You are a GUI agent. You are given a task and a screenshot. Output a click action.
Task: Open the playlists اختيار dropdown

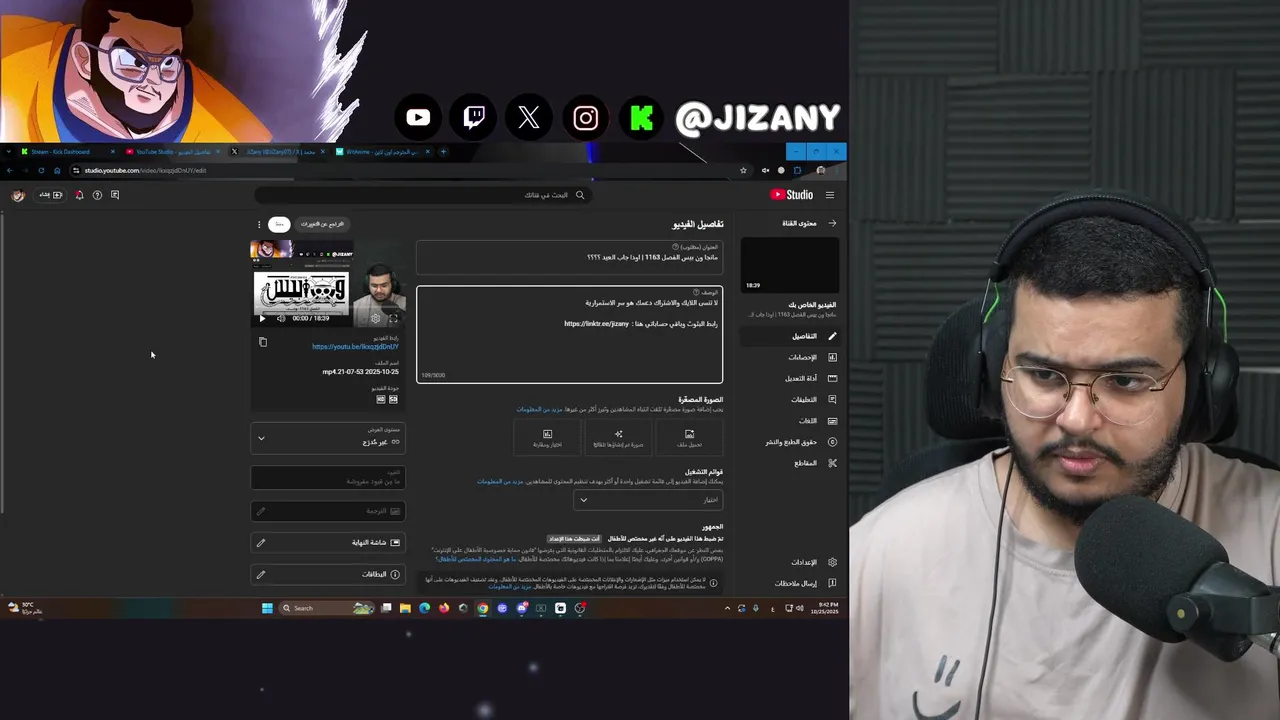(x=648, y=500)
